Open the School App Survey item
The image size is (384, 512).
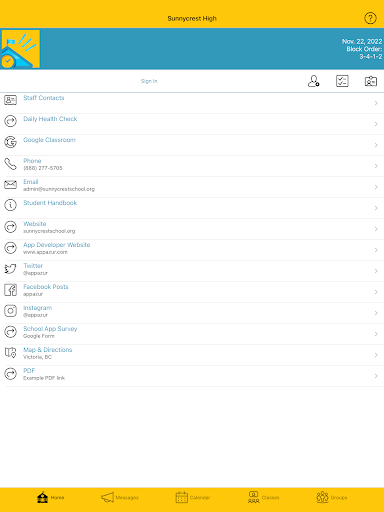click(192, 334)
